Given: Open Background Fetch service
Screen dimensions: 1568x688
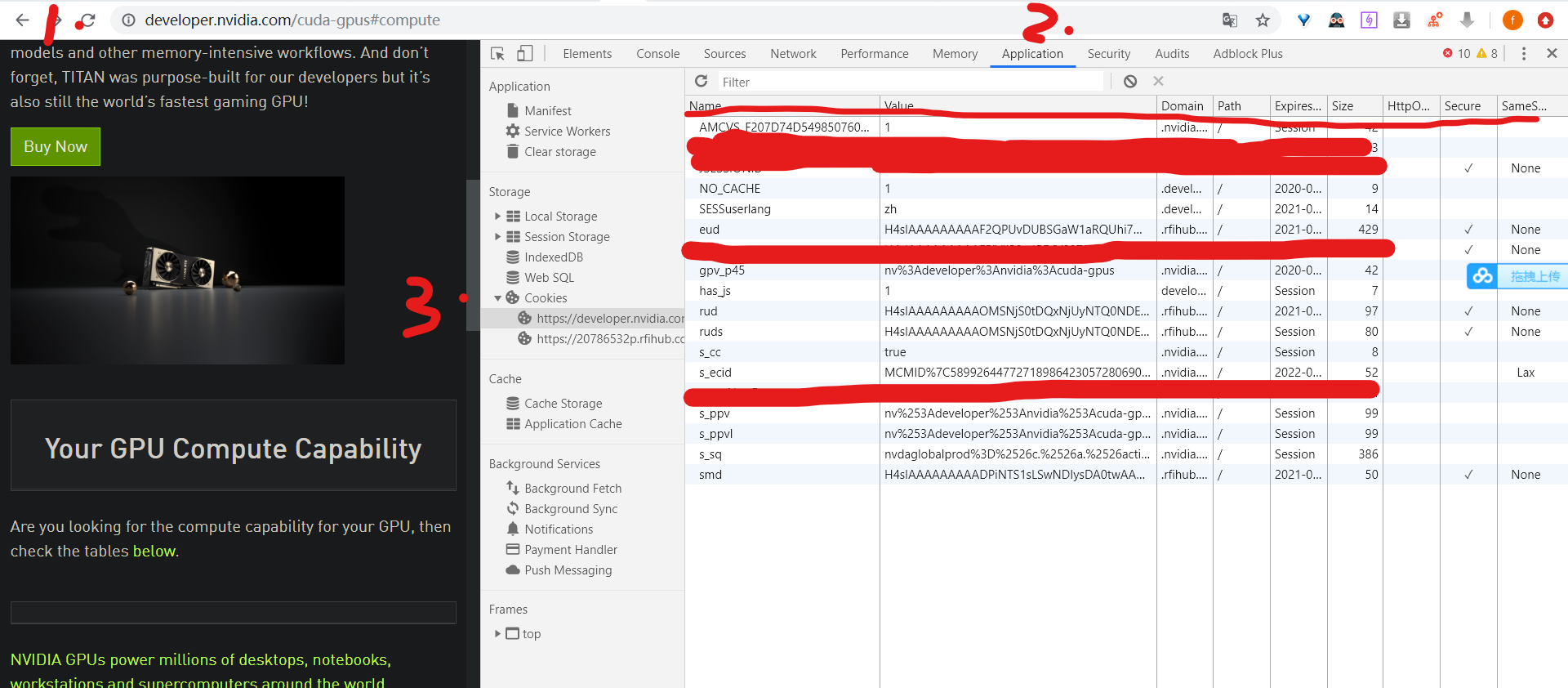Looking at the screenshot, I should [572, 489].
